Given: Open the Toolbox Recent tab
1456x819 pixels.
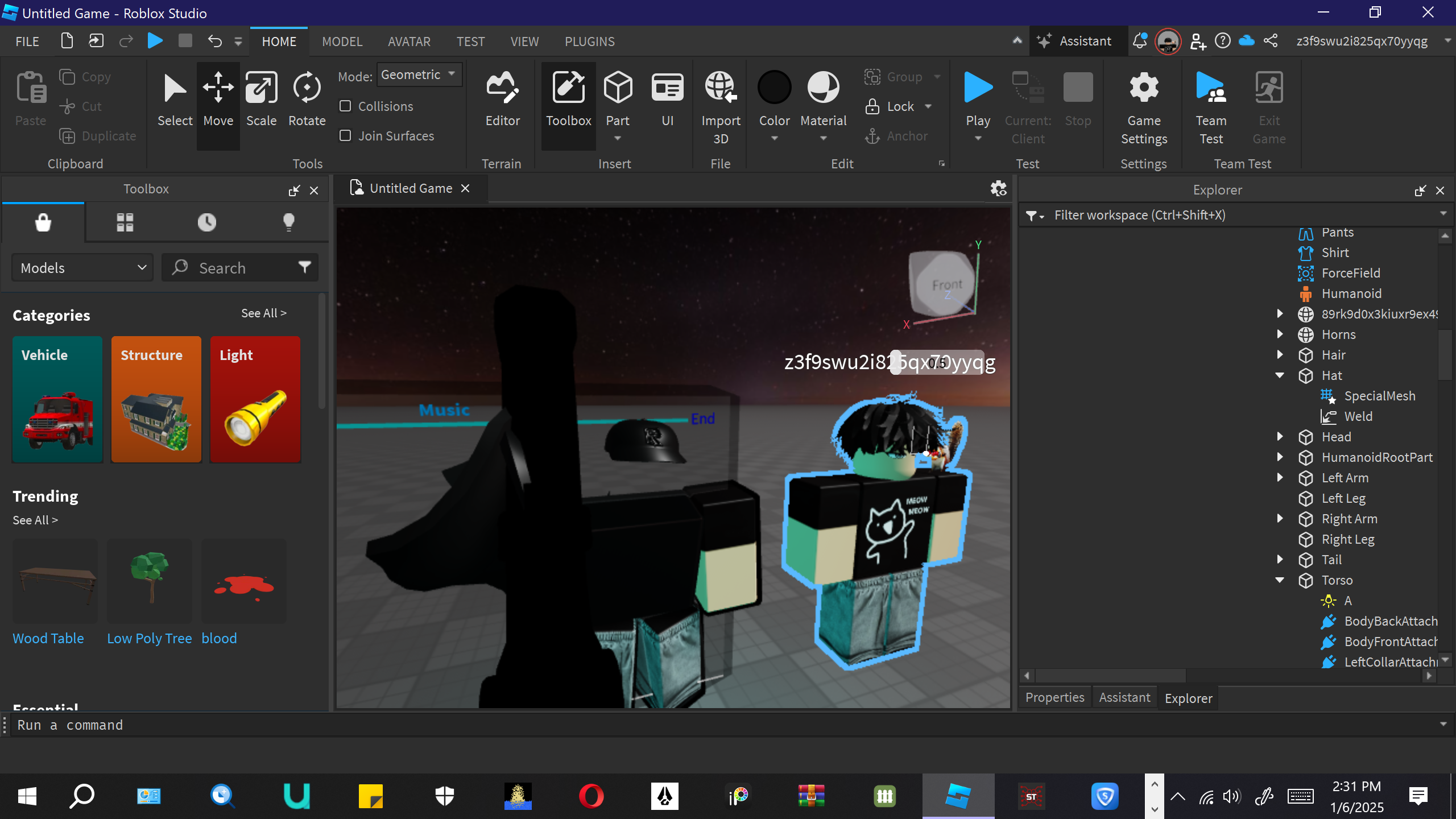Looking at the screenshot, I should click(206, 222).
